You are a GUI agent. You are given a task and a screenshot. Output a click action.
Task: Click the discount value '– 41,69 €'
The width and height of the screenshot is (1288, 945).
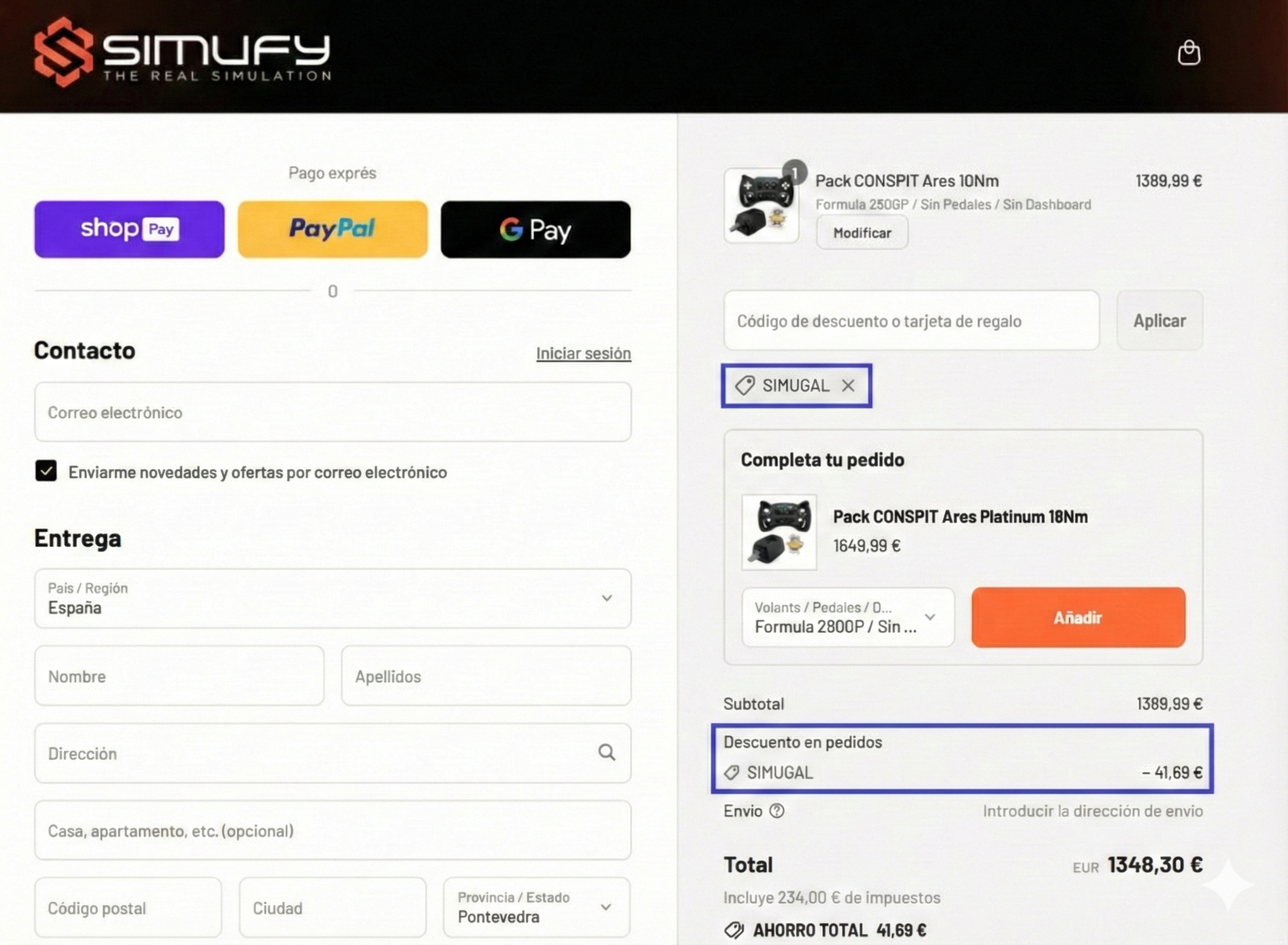(1172, 773)
